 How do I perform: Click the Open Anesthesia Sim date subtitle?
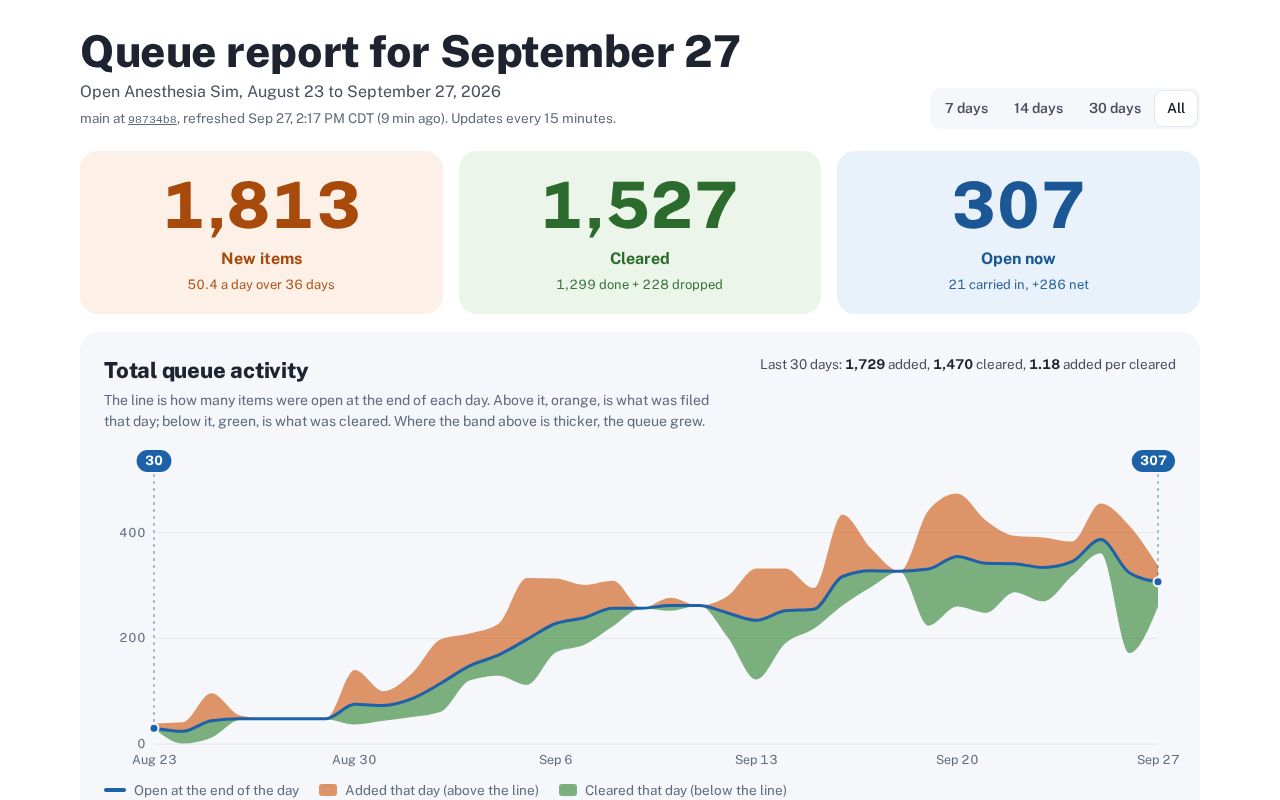click(x=290, y=92)
